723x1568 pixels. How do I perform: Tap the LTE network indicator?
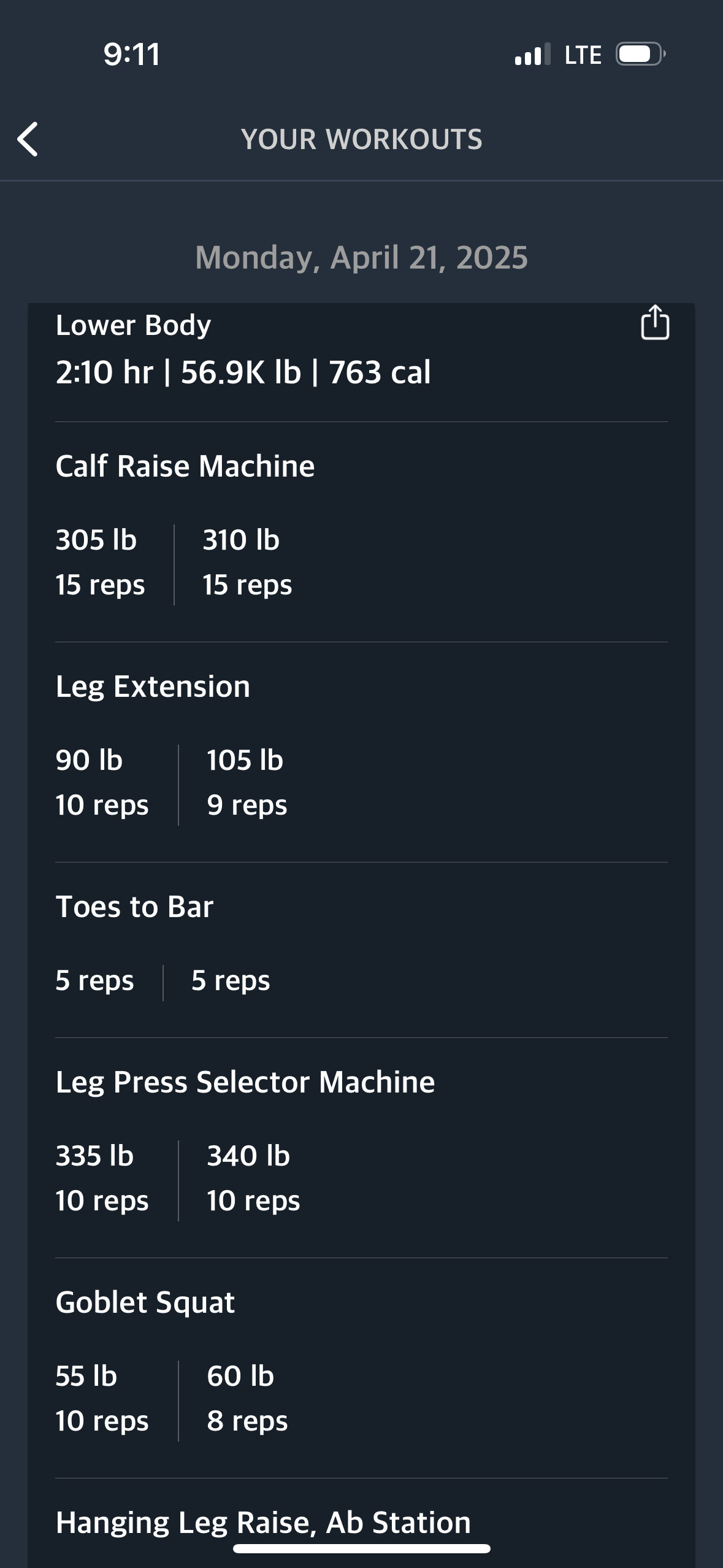click(x=583, y=55)
